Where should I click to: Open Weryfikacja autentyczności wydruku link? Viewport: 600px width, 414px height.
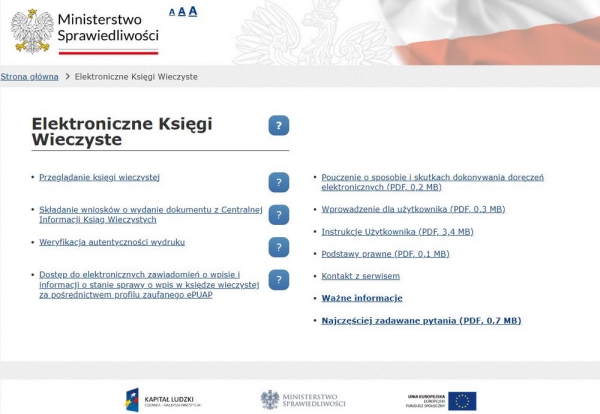point(112,242)
